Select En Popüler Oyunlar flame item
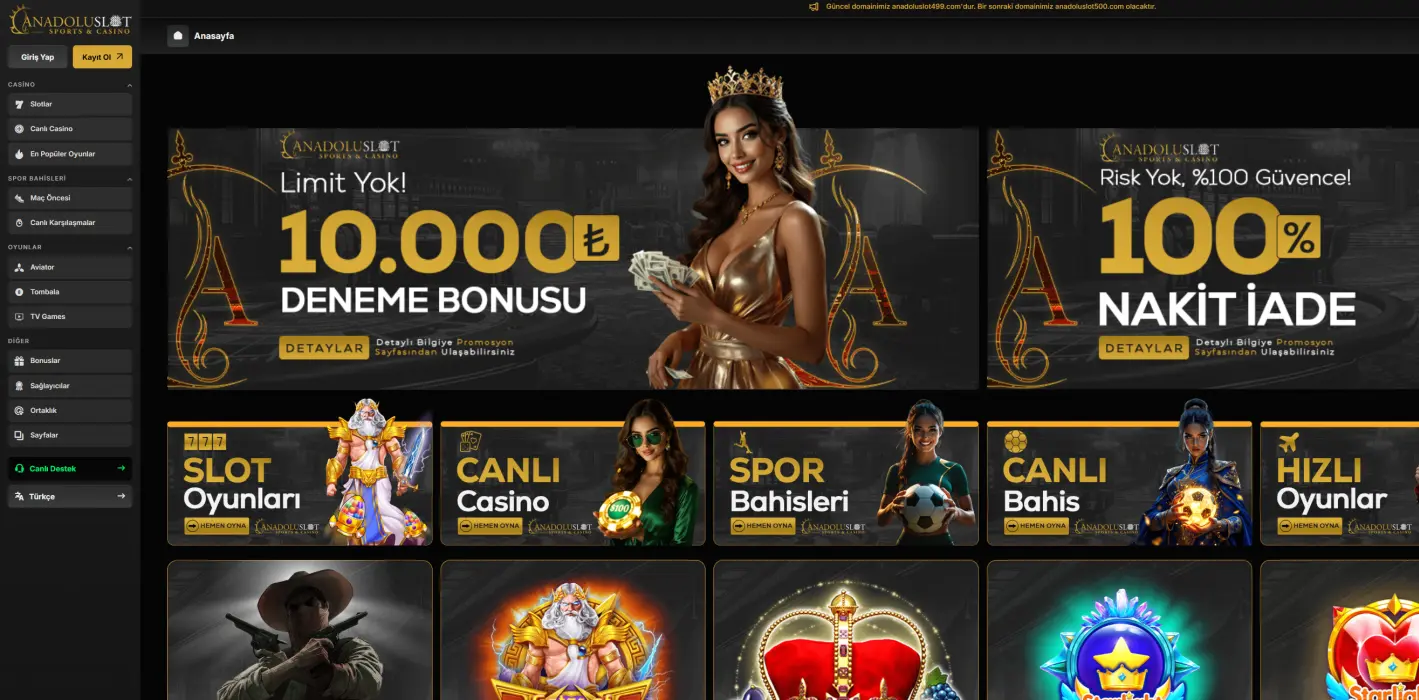This screenshot has width=1419, height=700. click(x=70, y=154)
